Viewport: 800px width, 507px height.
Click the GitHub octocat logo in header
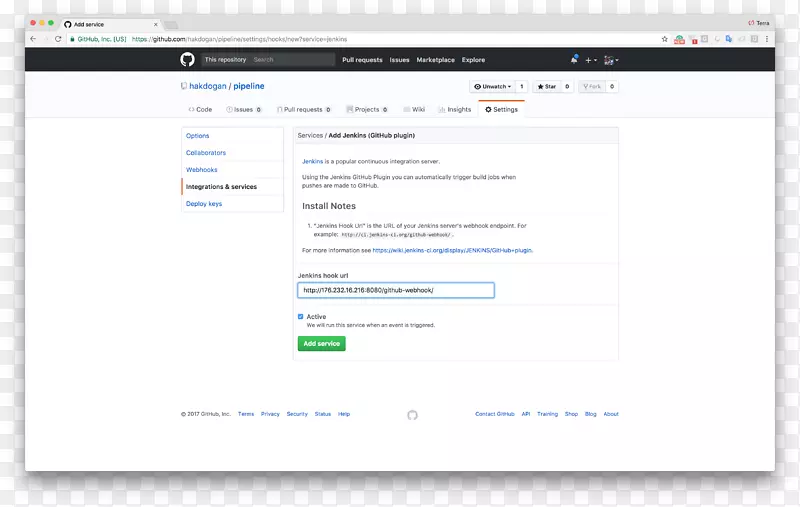click(x=187, y=60)
